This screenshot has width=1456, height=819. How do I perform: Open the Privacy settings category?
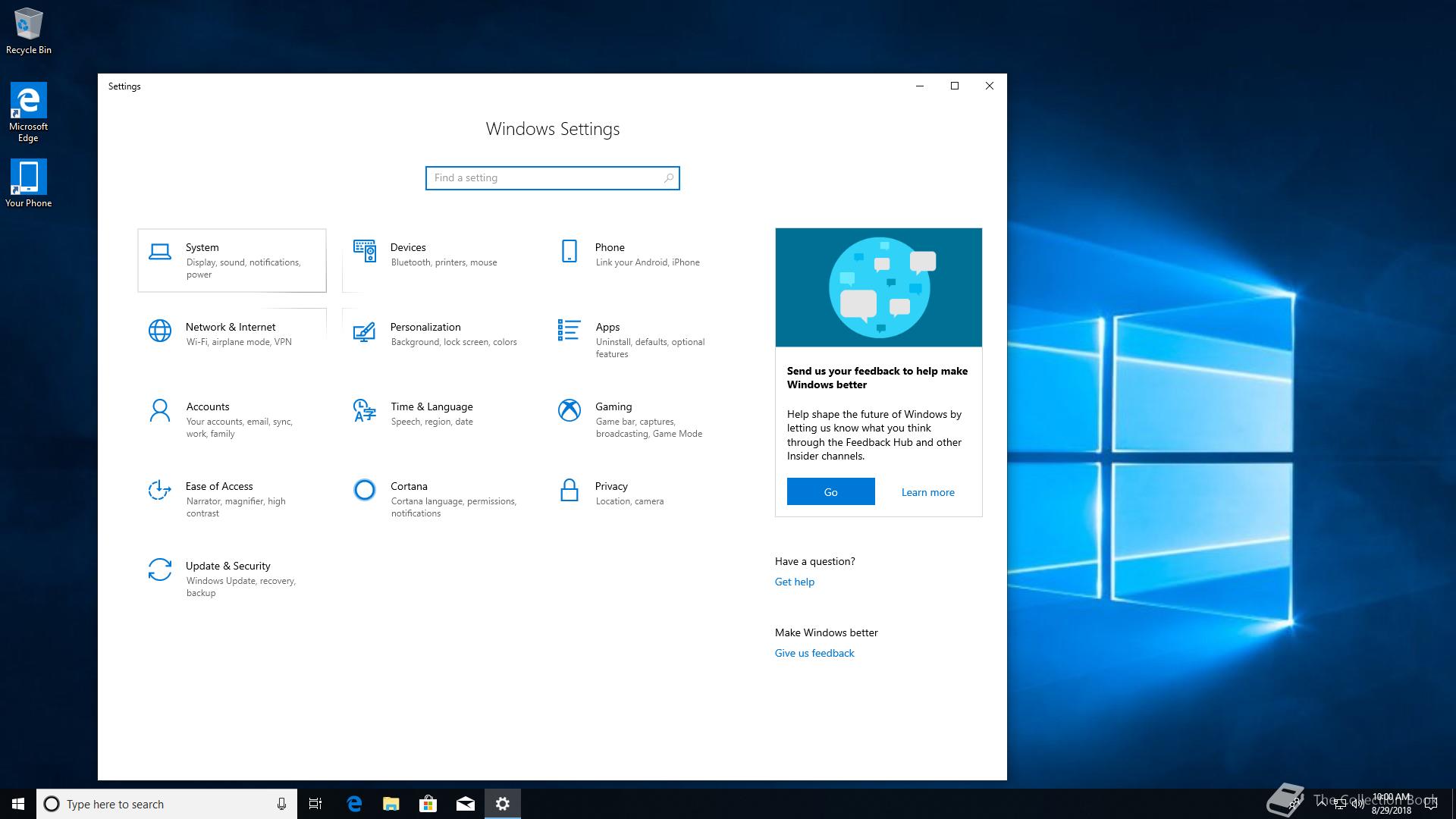(x=641, y=499)
